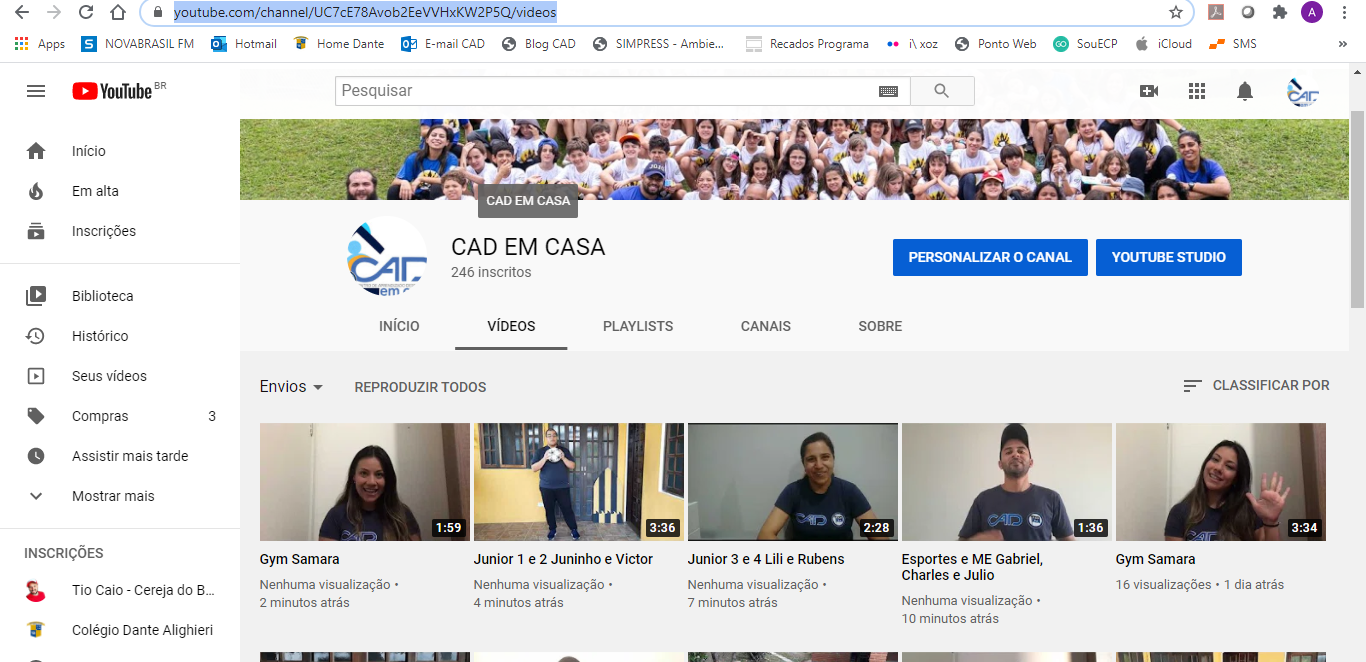
Task: Open the Chrome extensions puzzle icon
Action: click(1279, 13)
